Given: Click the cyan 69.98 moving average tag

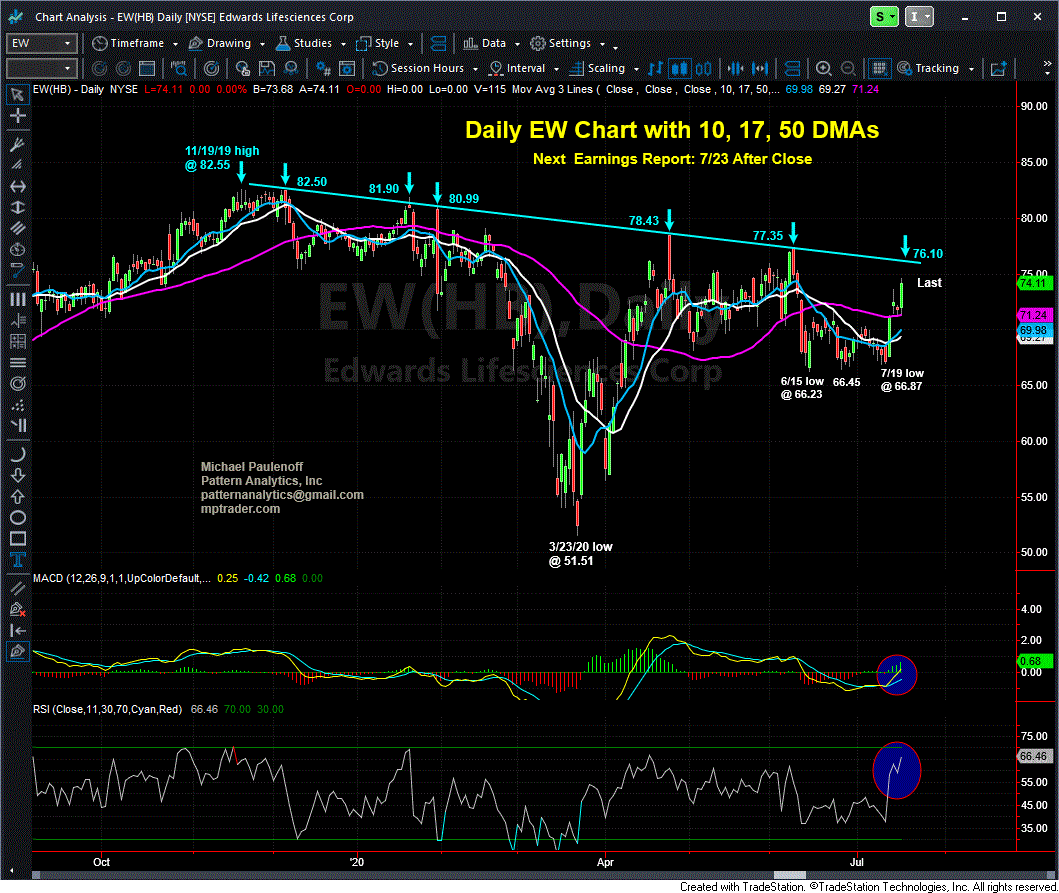Looking at the screenshot, I should point(1033,330).
